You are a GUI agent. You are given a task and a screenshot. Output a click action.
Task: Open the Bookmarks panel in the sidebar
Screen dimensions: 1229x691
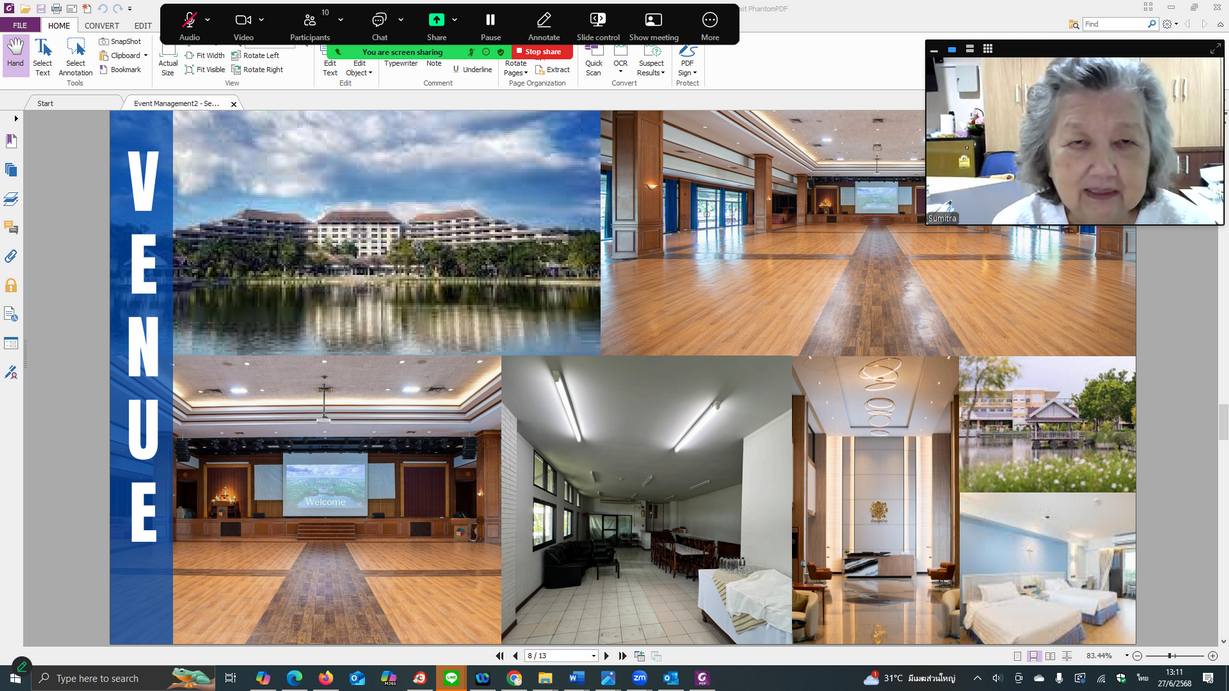click(x=11, y=141)
